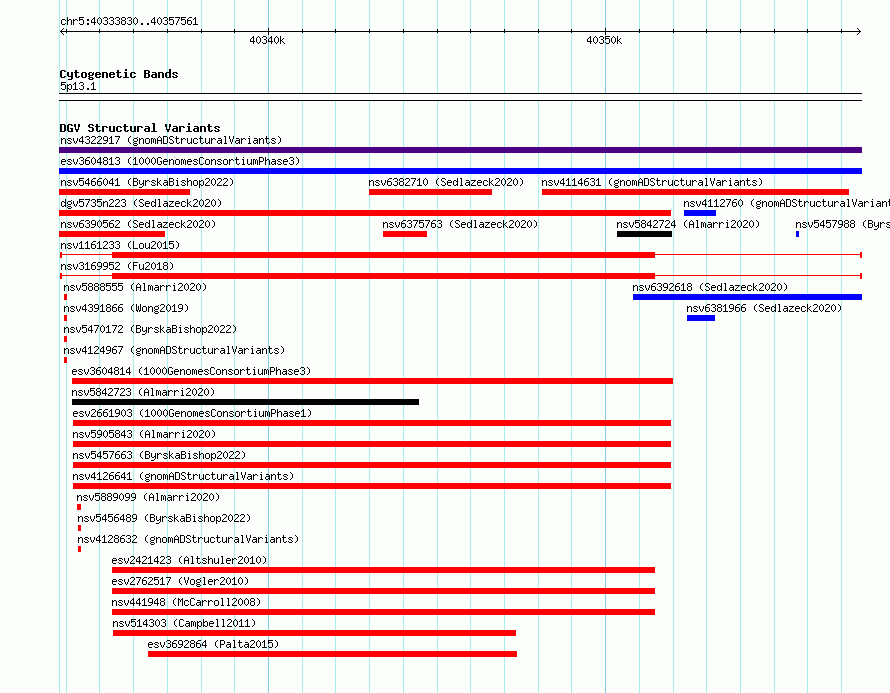Image resolution: width=890 pixels, height=693 pixels.
Task: Open nsv6375763 Sedlazeck2020 label
Action: (460, 224)
